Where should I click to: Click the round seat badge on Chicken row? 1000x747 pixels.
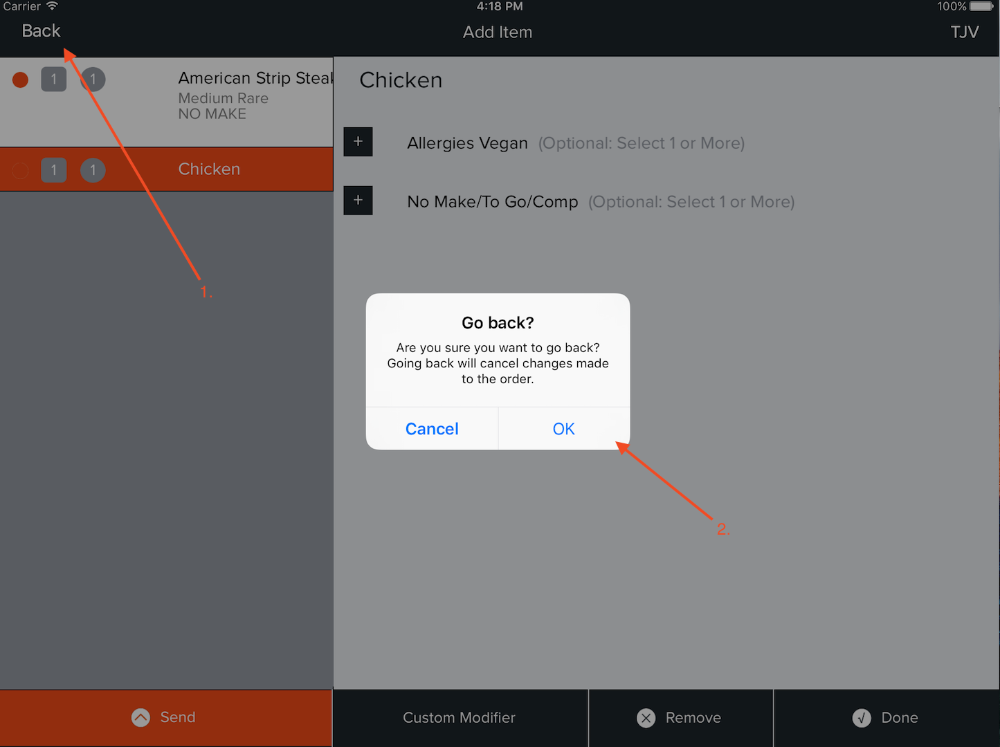(93, 170)
